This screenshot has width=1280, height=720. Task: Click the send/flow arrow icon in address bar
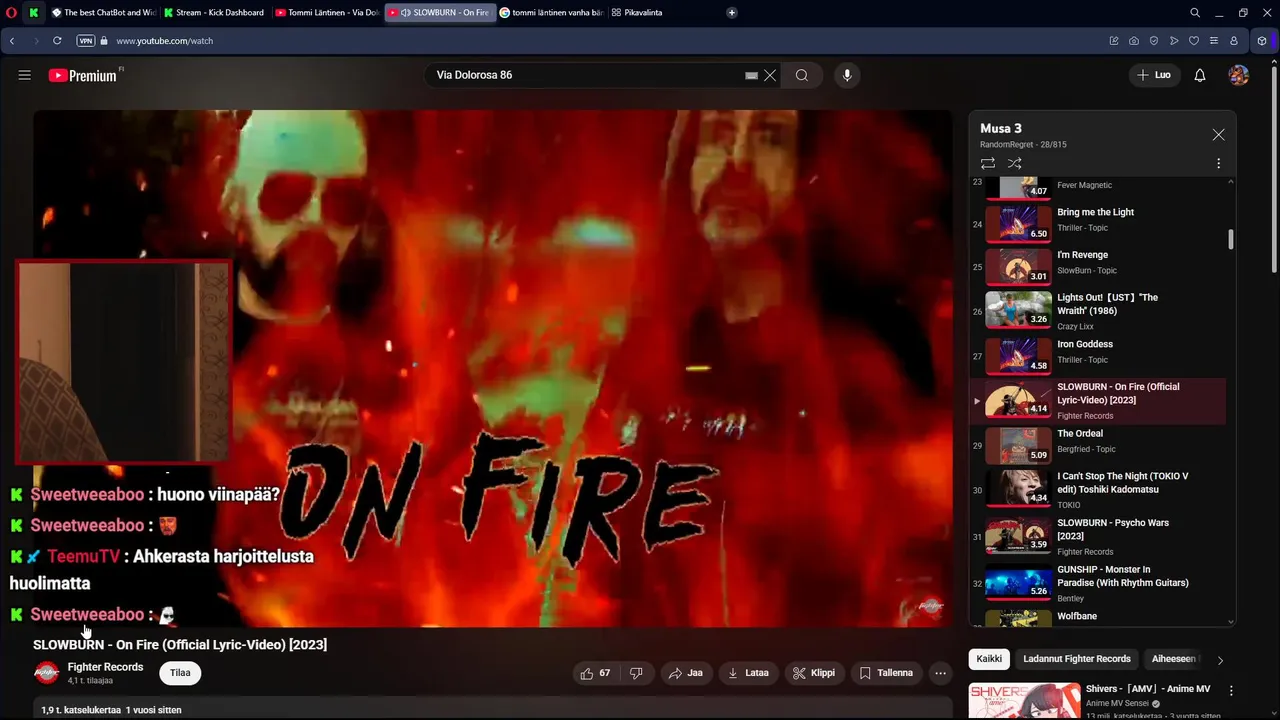1174,41
